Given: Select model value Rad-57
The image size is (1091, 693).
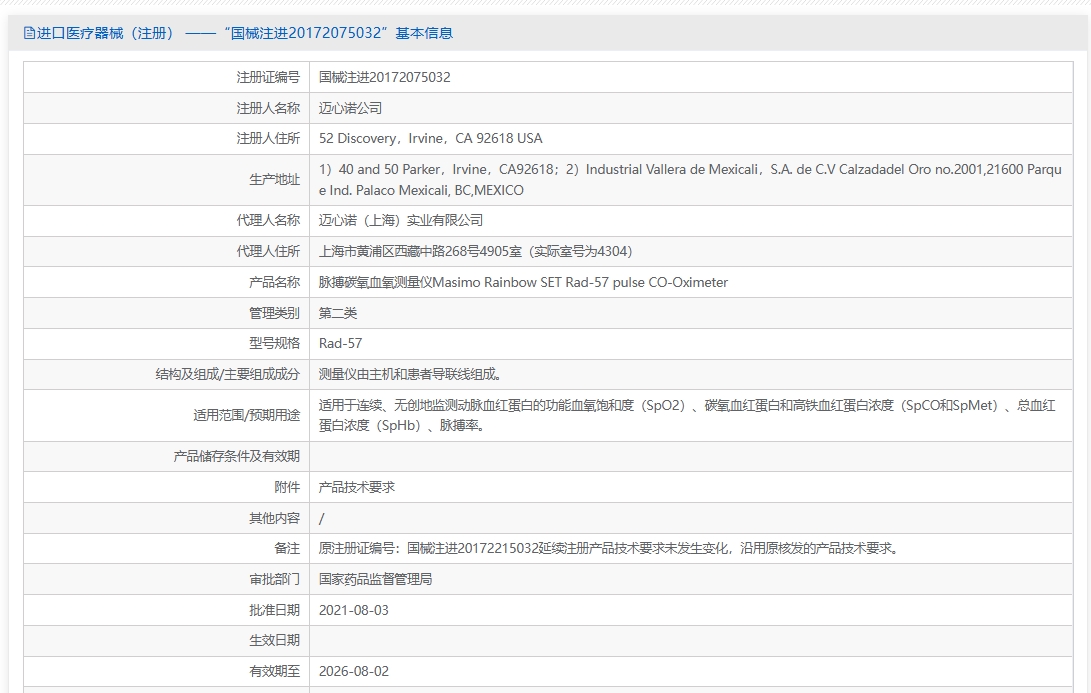Looking at the screenshot, I should [340, 343].
